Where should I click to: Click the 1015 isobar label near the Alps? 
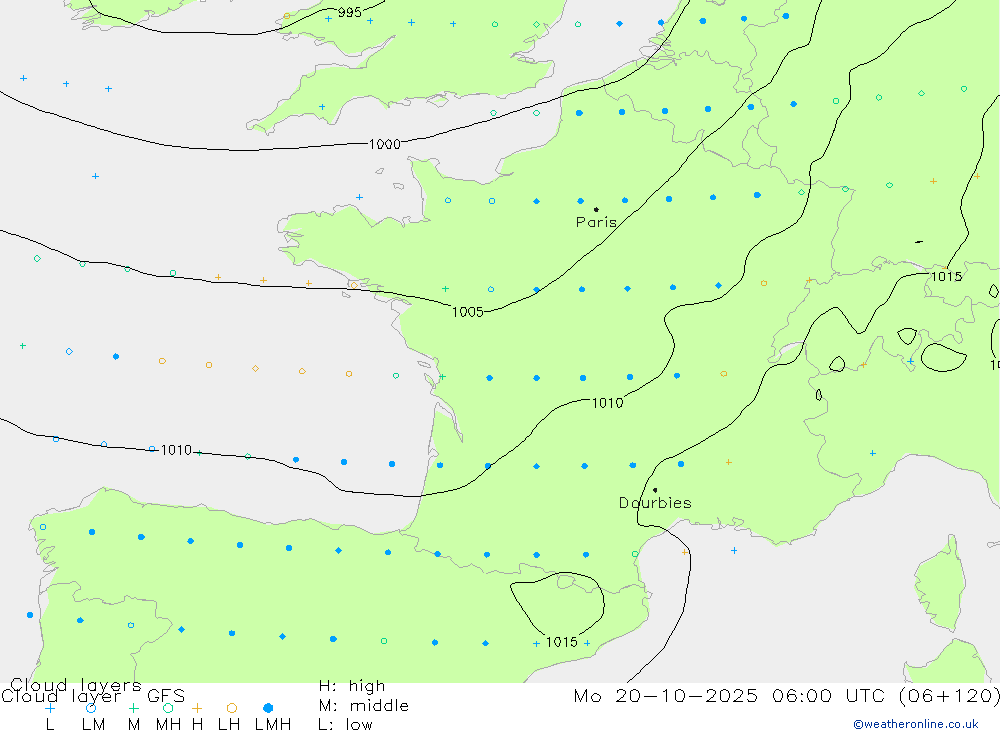(946, 277)
